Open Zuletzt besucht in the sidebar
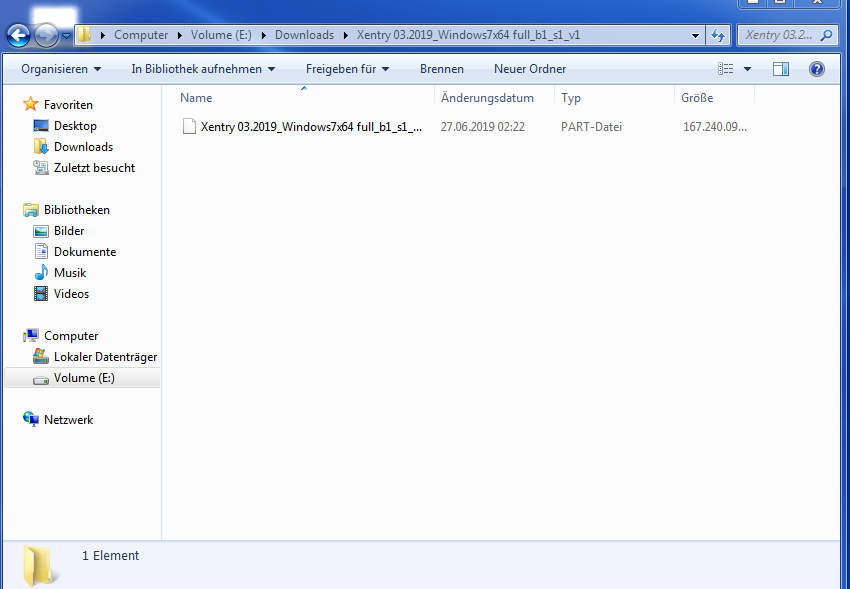850x589 pixels. point(94,168)
